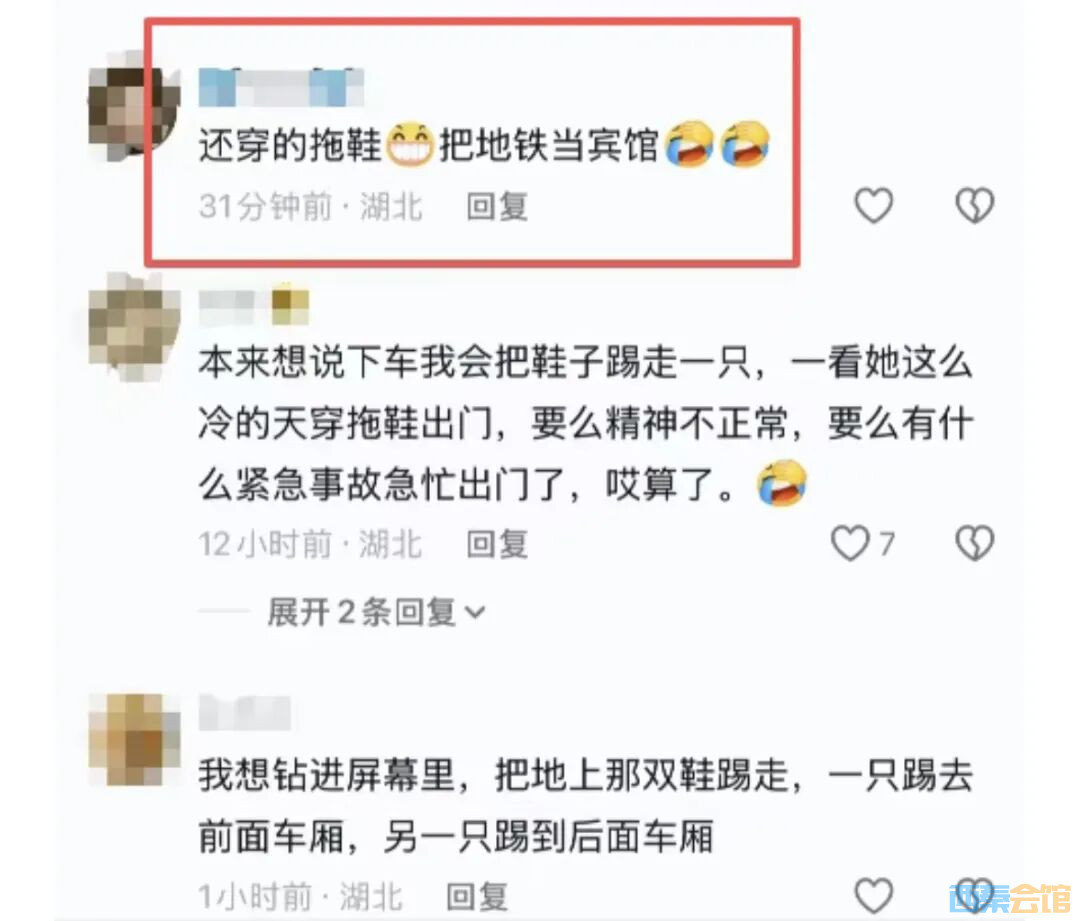The height and width of the screenshot is (921, 1080).
Task: Like the comment with 7 likes
Action: 850,543
